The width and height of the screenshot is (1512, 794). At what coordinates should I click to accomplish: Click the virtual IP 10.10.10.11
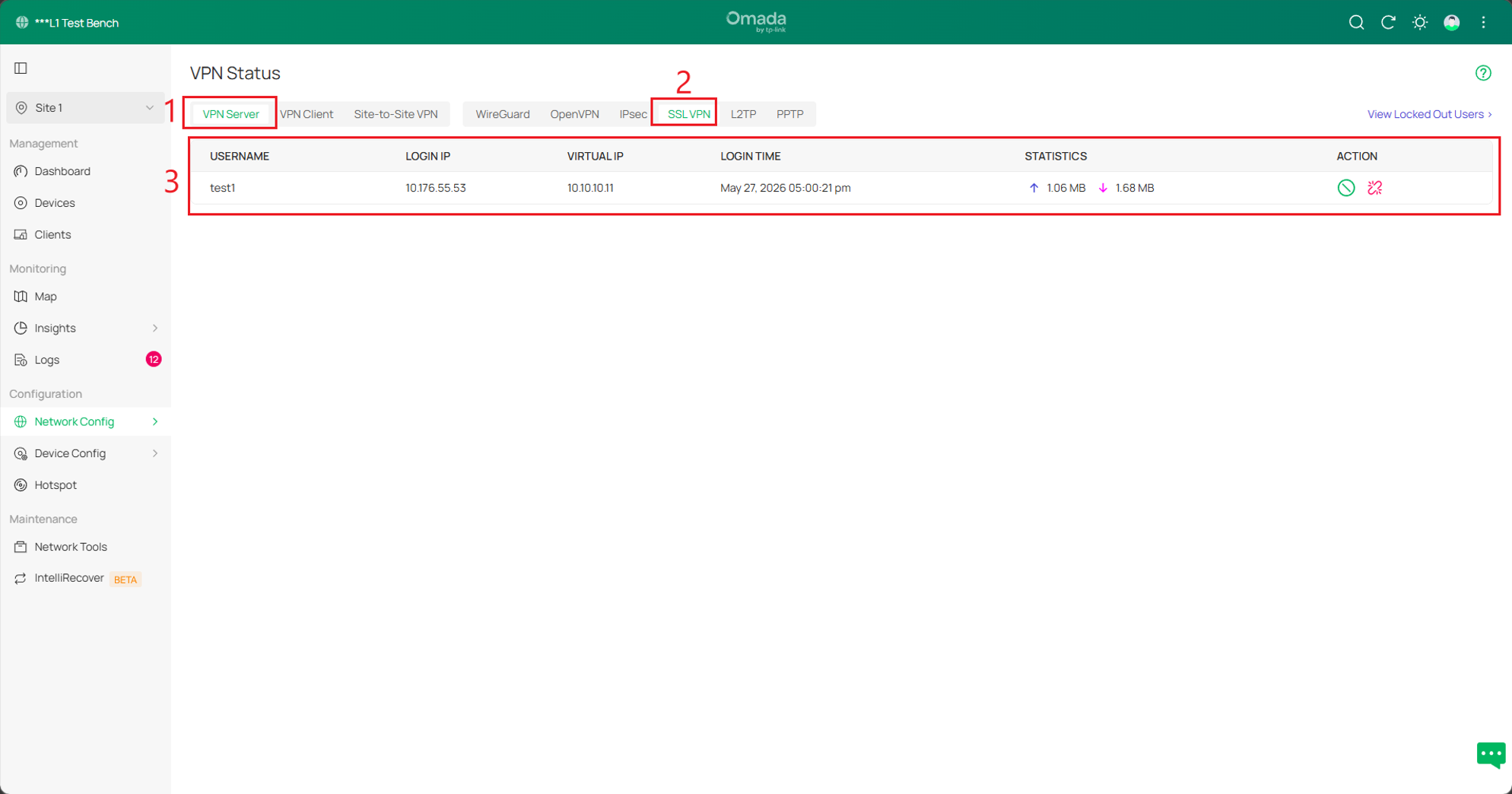click(590, 188)
